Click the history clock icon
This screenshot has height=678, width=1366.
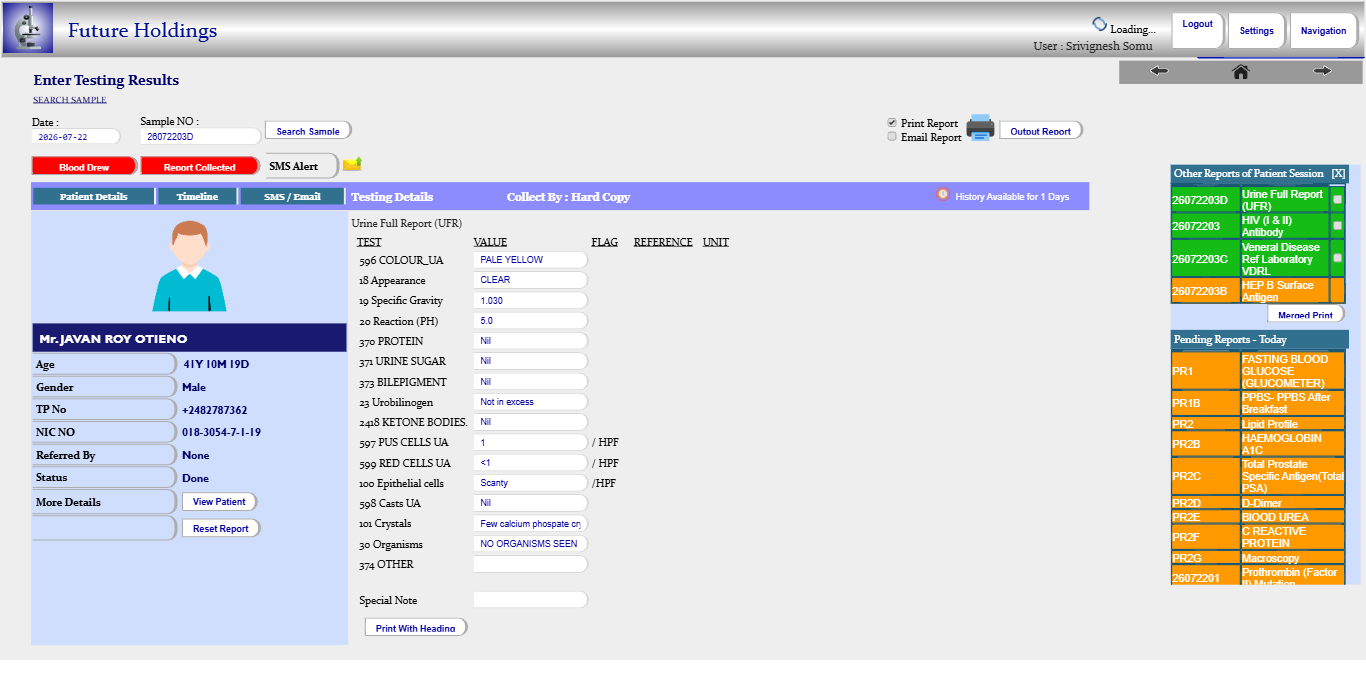[x=942, y=195]
